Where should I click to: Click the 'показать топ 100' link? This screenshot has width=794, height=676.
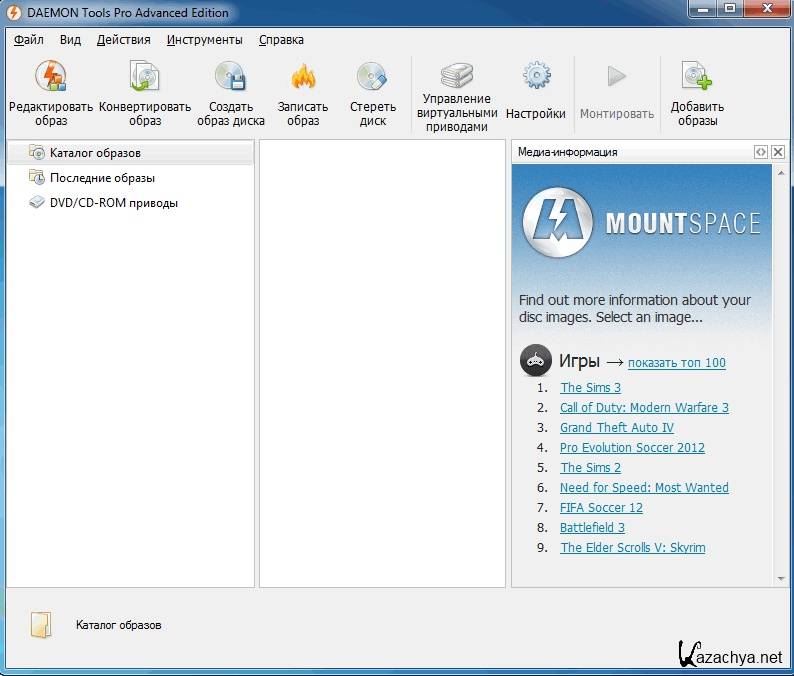coord(676,363)
